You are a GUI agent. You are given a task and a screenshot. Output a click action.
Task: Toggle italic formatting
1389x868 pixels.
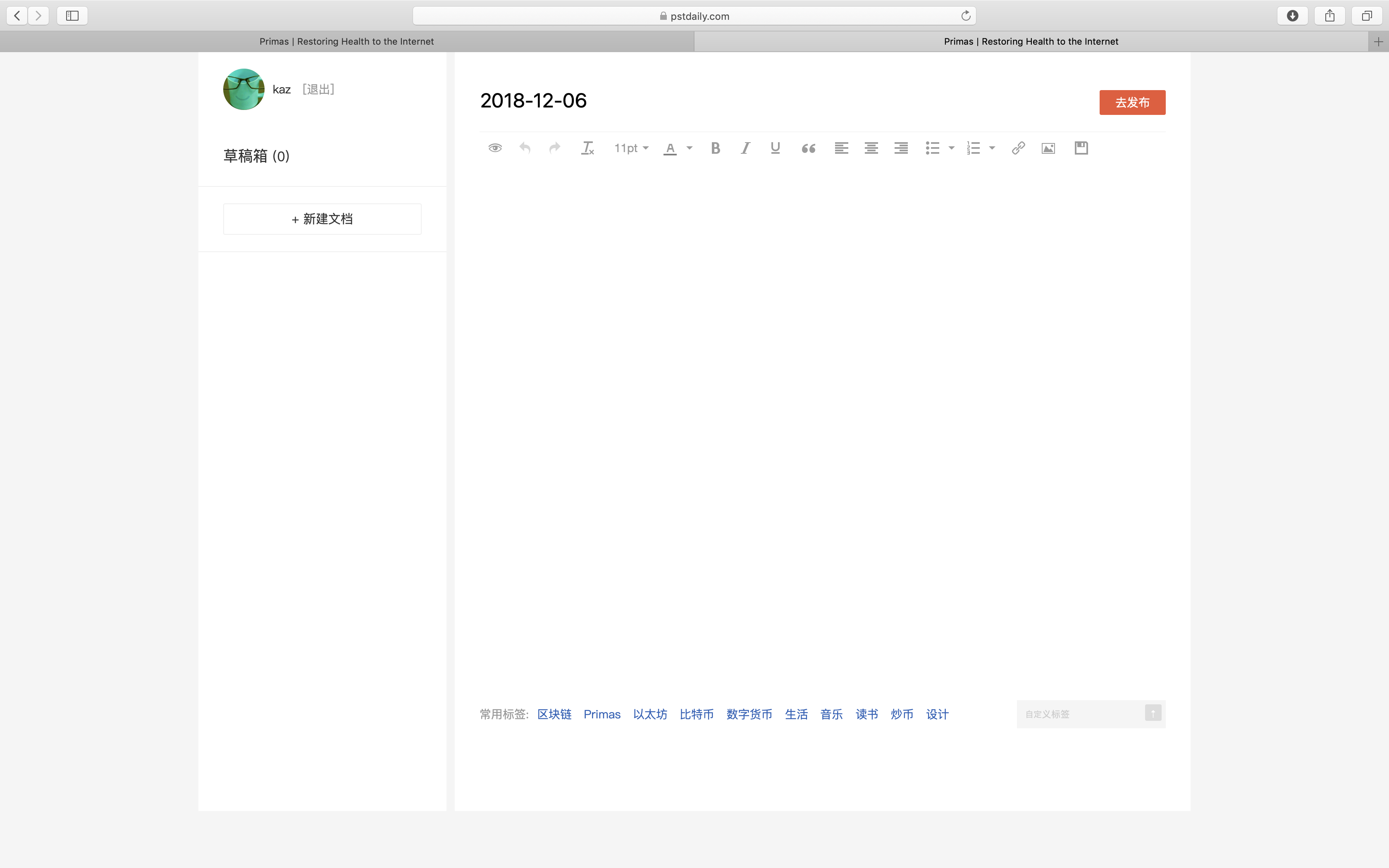745,148
